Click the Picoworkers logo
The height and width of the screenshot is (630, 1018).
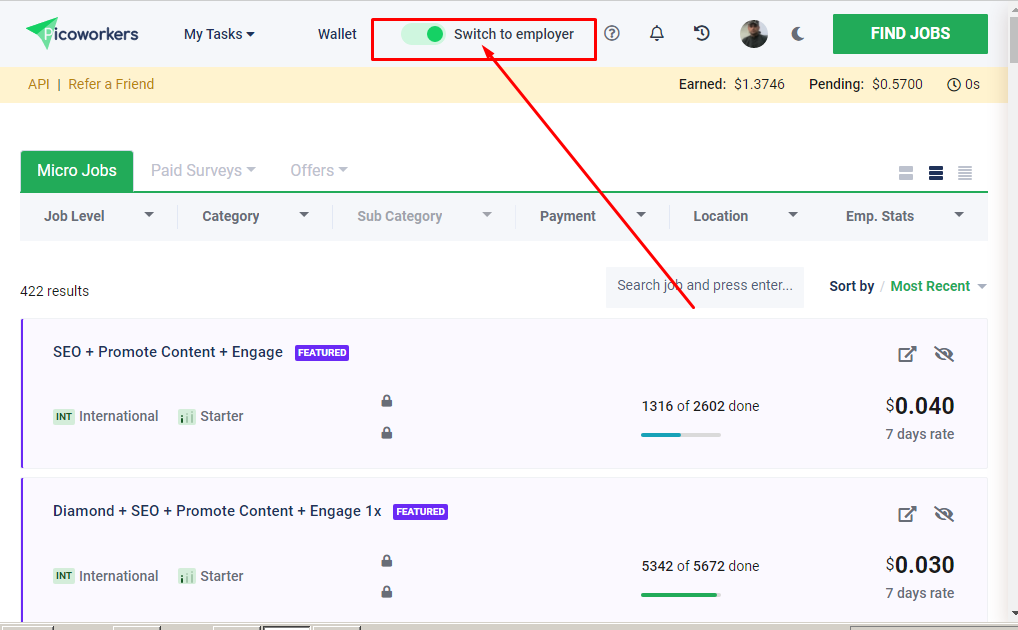click(x=82, y=34)
